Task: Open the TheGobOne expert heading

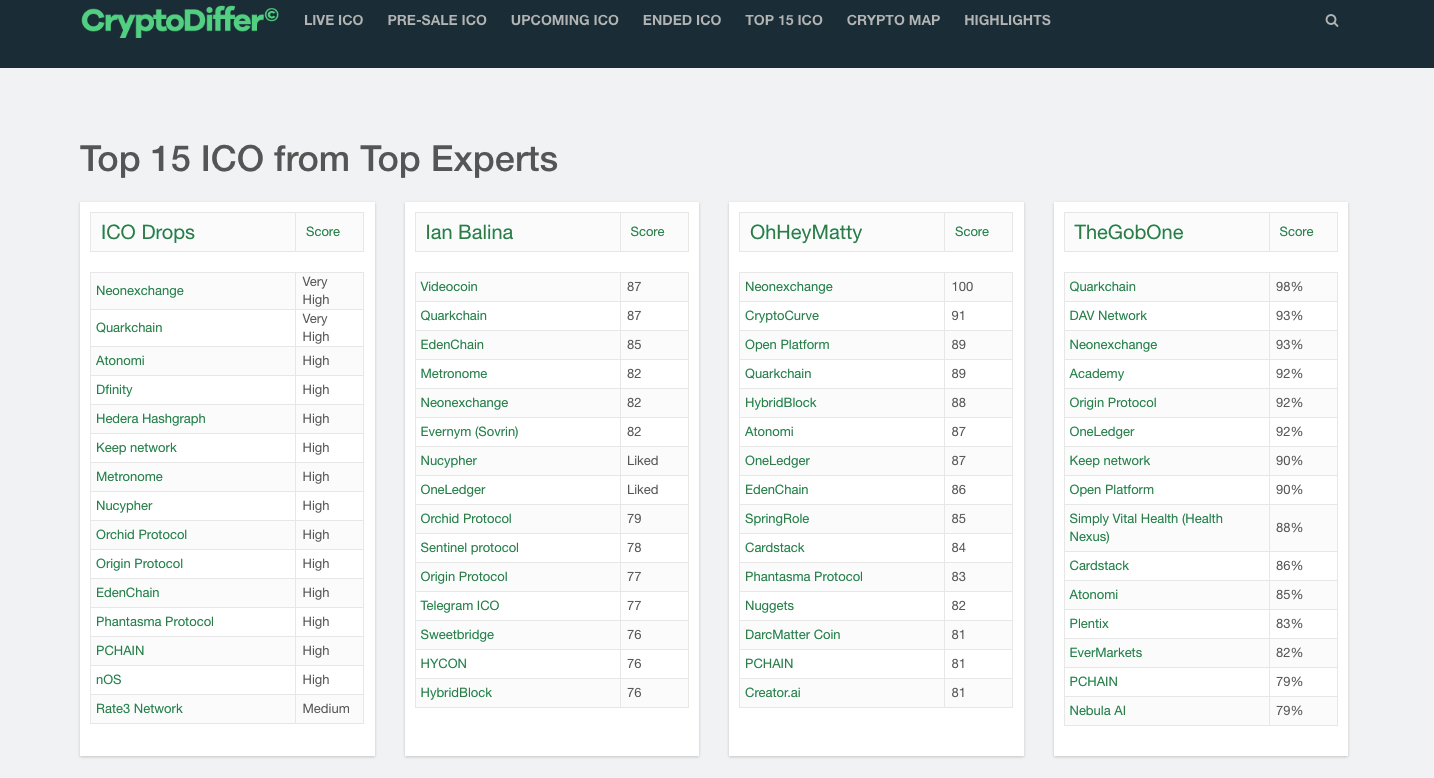Action: click(x=1129, y=232)
